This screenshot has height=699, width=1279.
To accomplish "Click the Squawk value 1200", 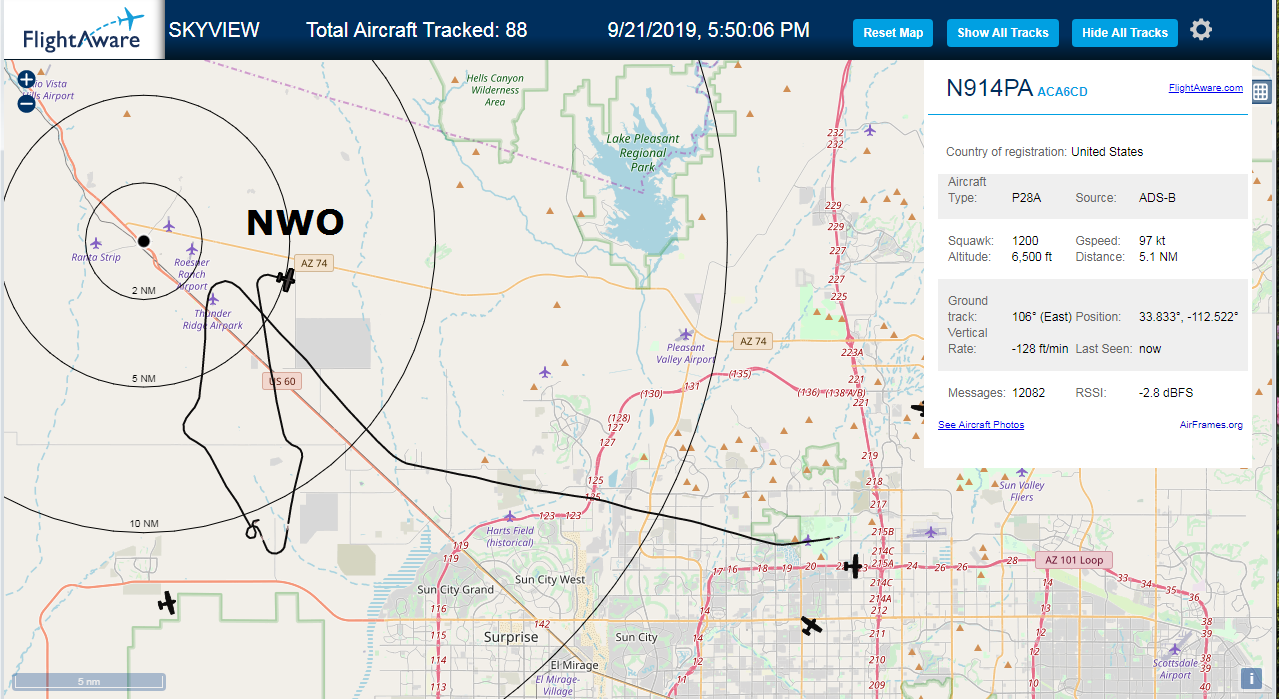I will [x=1025, y=241].
